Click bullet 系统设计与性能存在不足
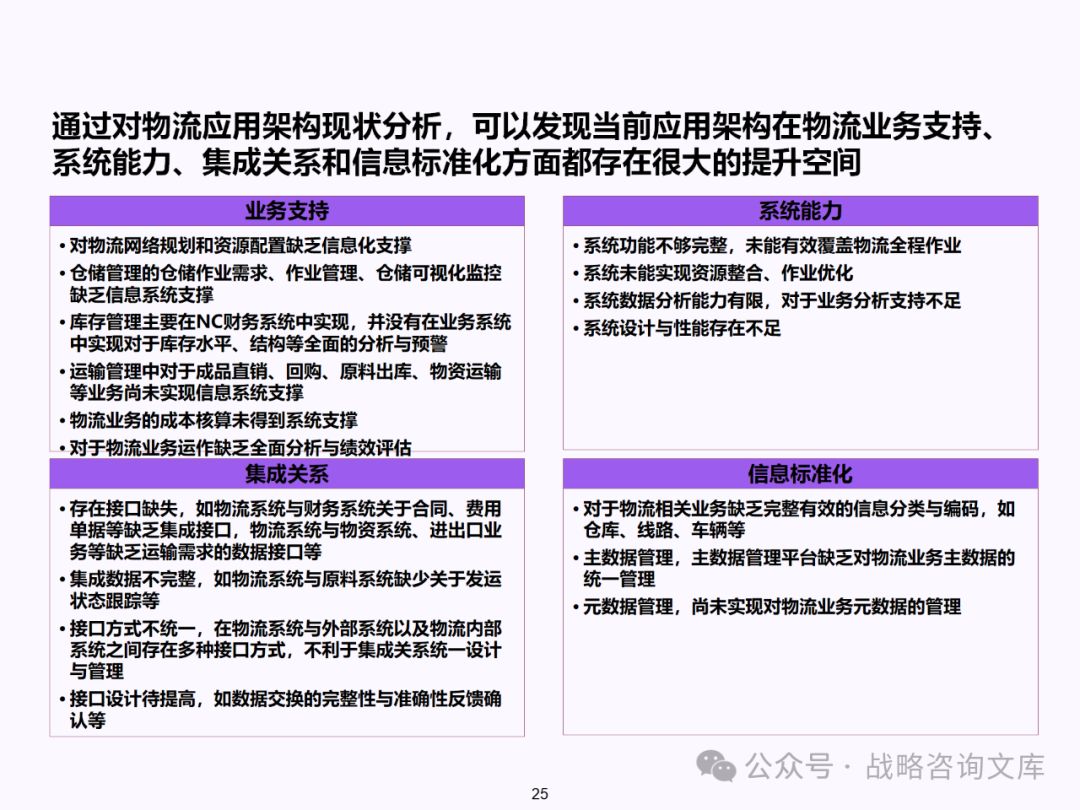This screenshot has width=1080, height=810. 676,328
